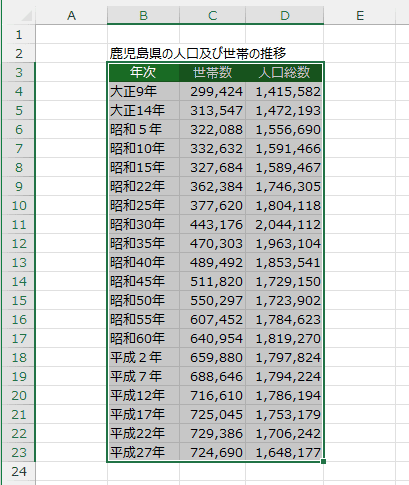Select row 1 header
Viewport: 409px width, 485px height.
coord(19,34)
